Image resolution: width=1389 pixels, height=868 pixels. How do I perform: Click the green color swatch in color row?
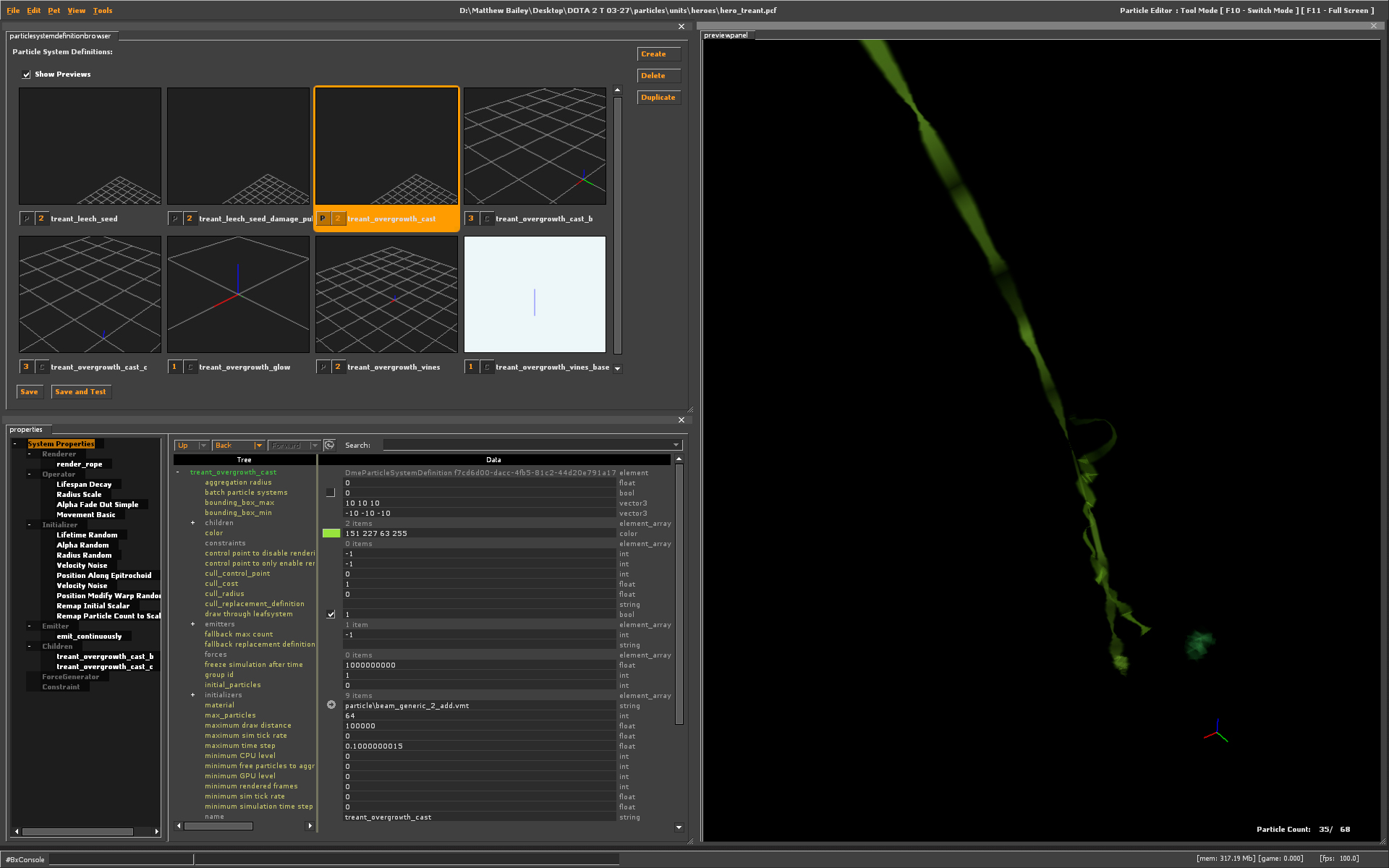click(331, 533)
